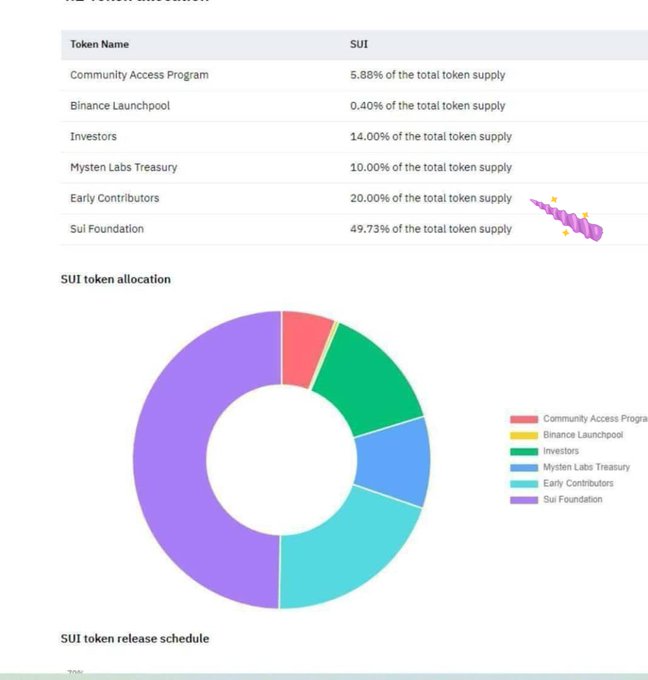Click '10.00% of the total token supply'
648x680 pixels.
pyautogui.click(x=431, y=167)
